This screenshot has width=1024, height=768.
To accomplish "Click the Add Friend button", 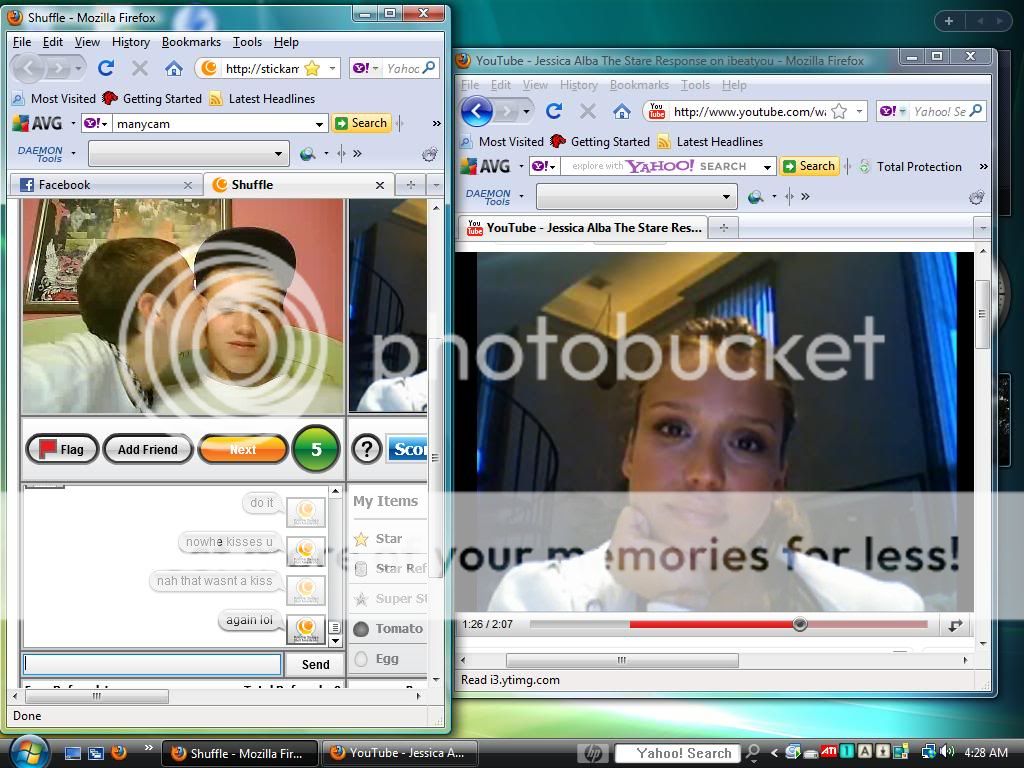I will point(147,449).
